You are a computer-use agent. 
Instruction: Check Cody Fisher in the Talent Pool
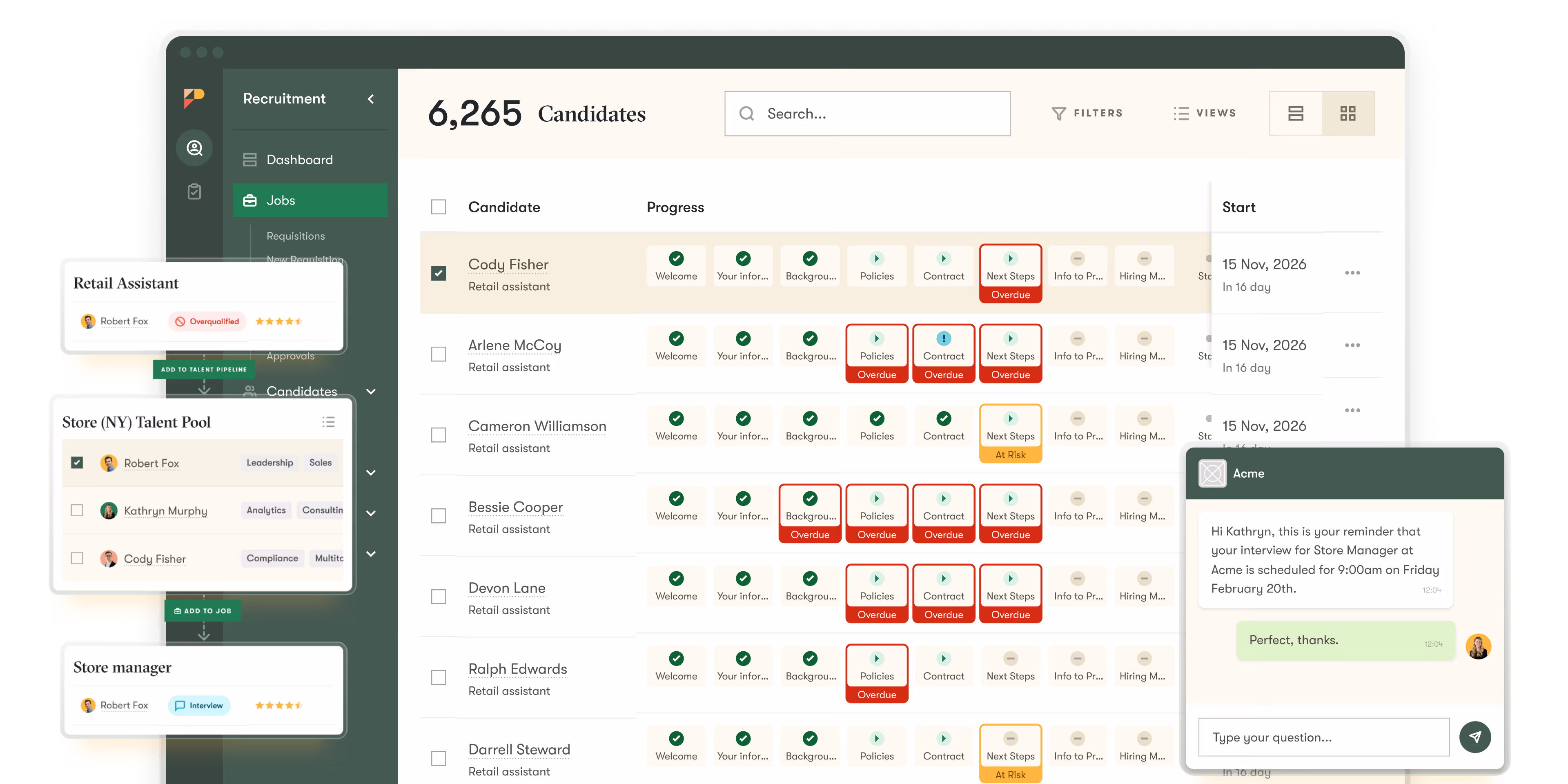pyautogui.click(x=77, y=558)
